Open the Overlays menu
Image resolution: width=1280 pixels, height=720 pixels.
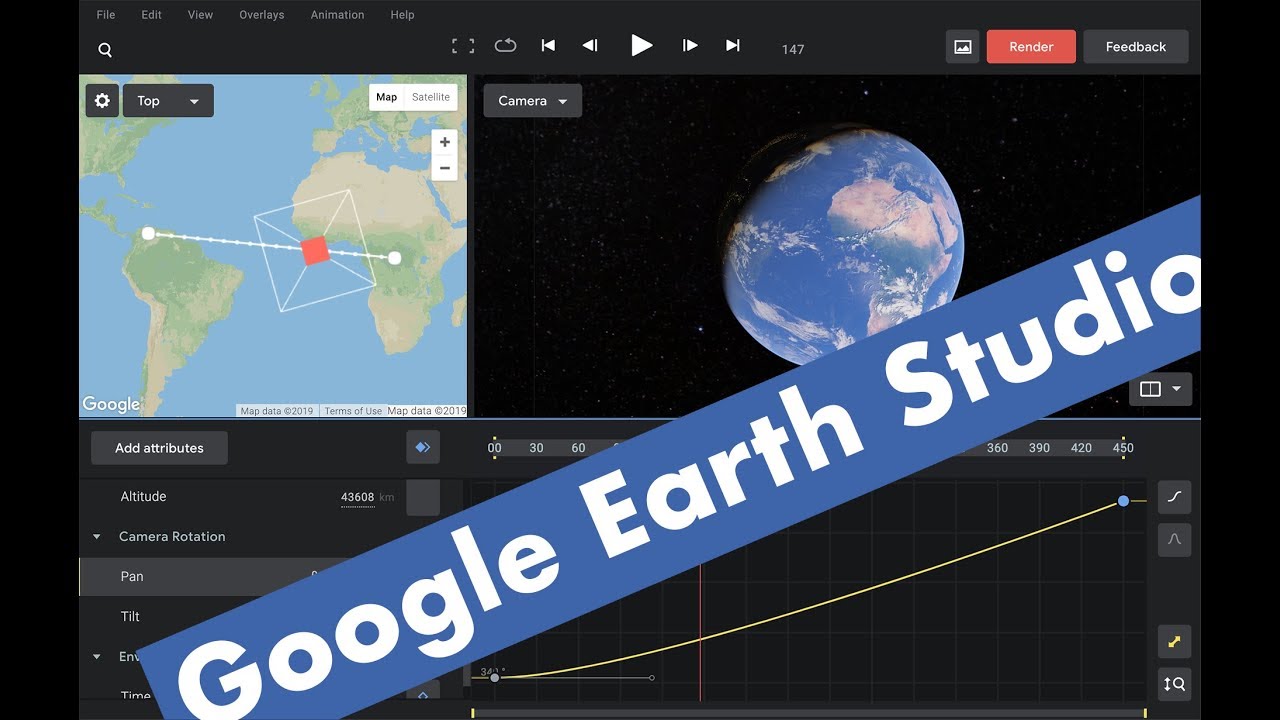262,15
